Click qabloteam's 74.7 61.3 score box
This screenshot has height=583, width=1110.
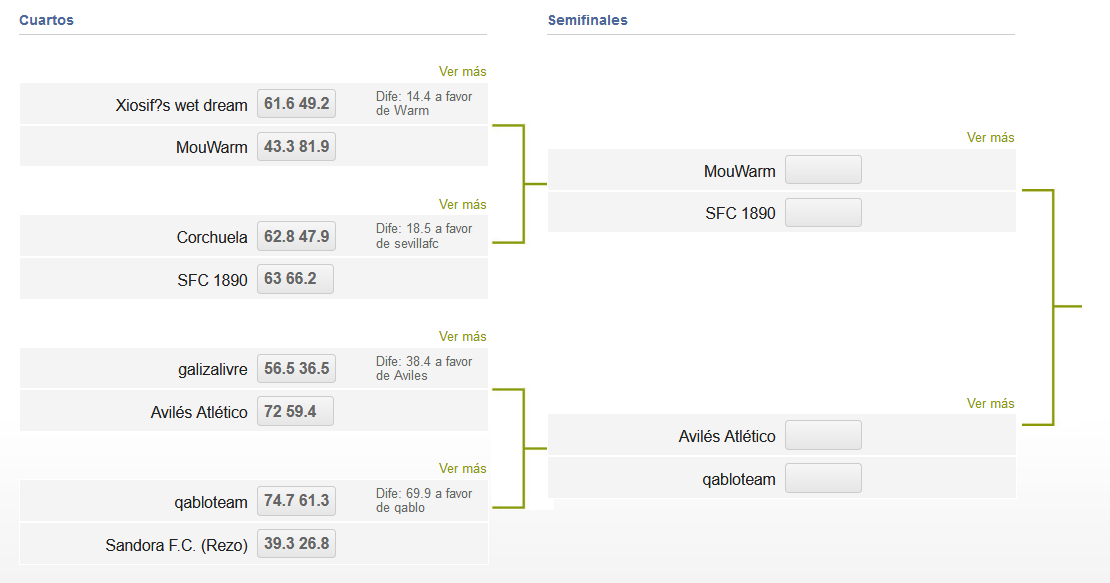pyautogui.click(x=296, y=501)
